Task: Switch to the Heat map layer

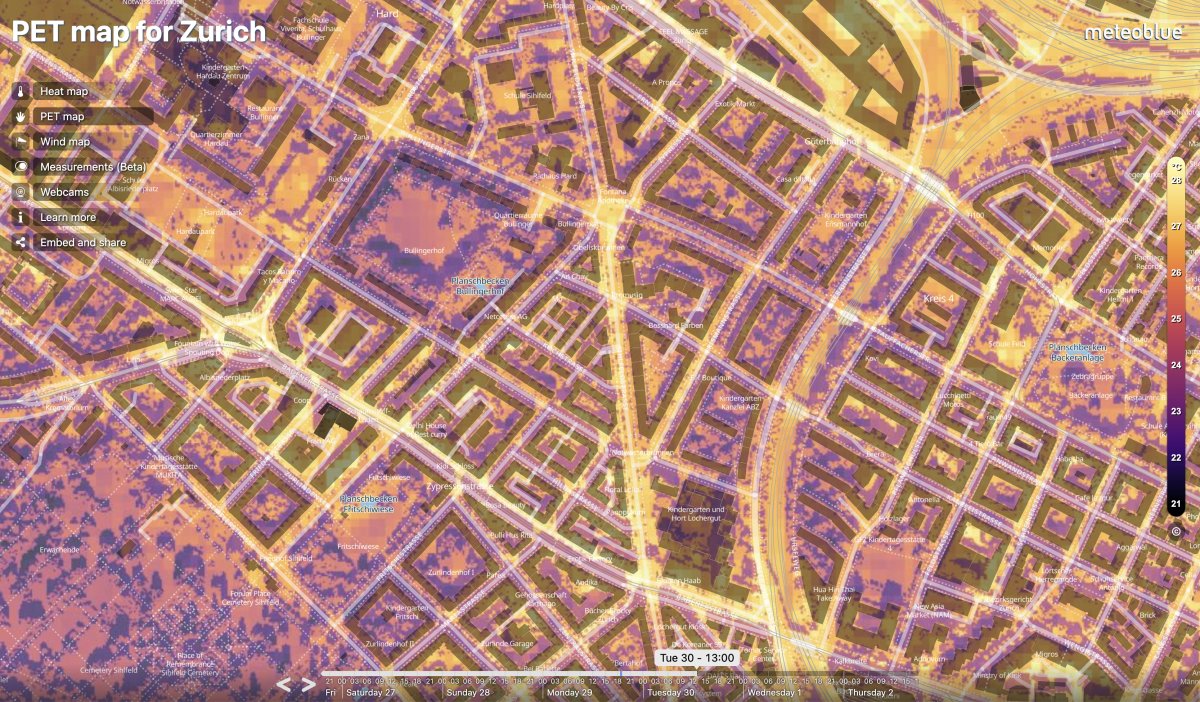Action: pyautogui.click(x=64, y=91)
